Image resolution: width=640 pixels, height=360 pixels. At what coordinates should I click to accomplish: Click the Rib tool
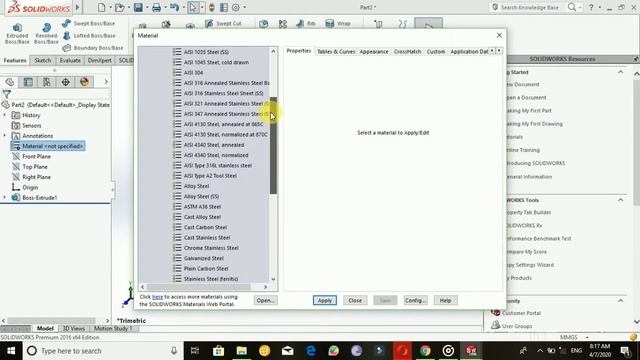[306, 24]
